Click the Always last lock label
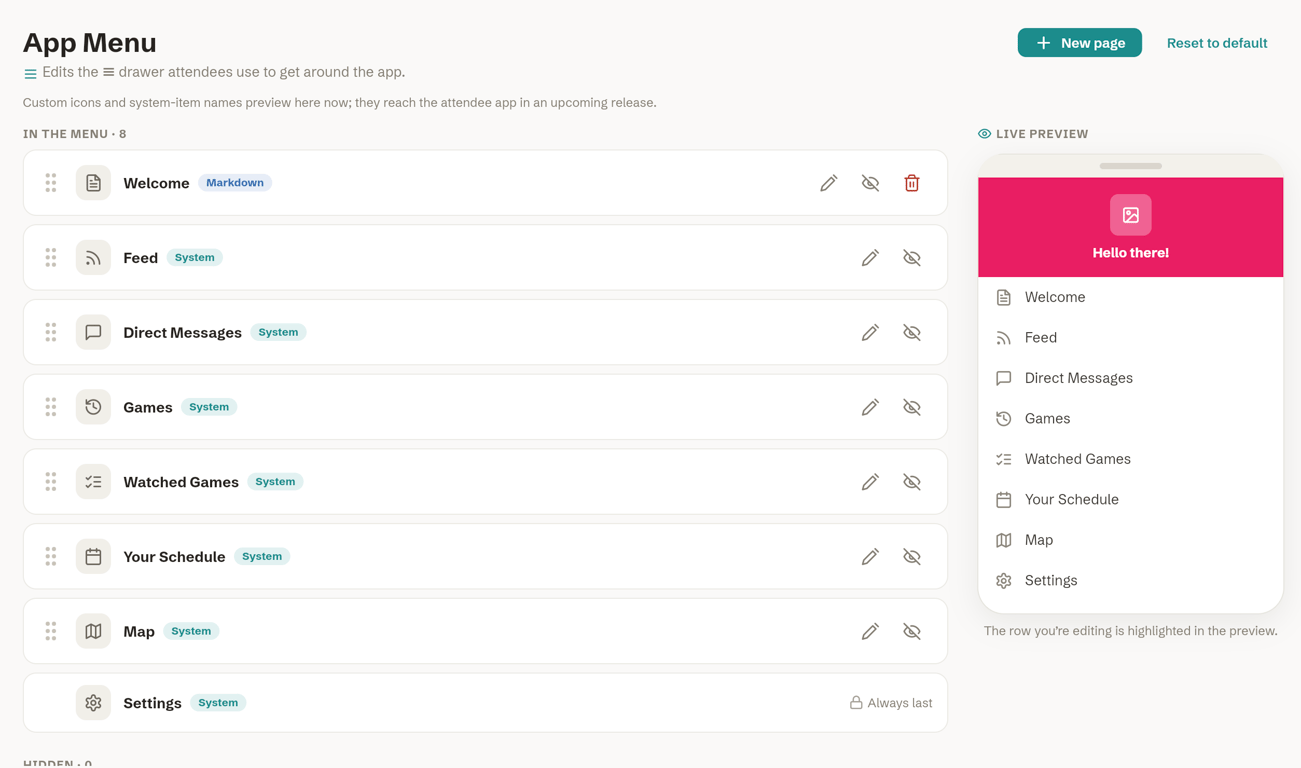This screenshot has height=768, width=1301. point(891,703)
